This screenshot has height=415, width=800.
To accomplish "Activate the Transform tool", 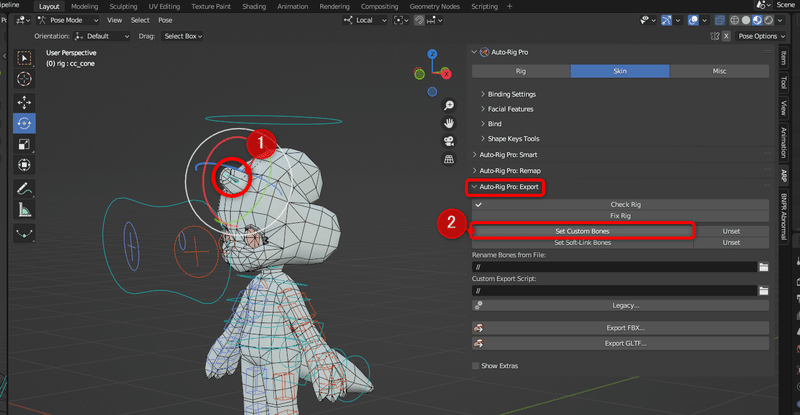I will click(x=24, y=165).
